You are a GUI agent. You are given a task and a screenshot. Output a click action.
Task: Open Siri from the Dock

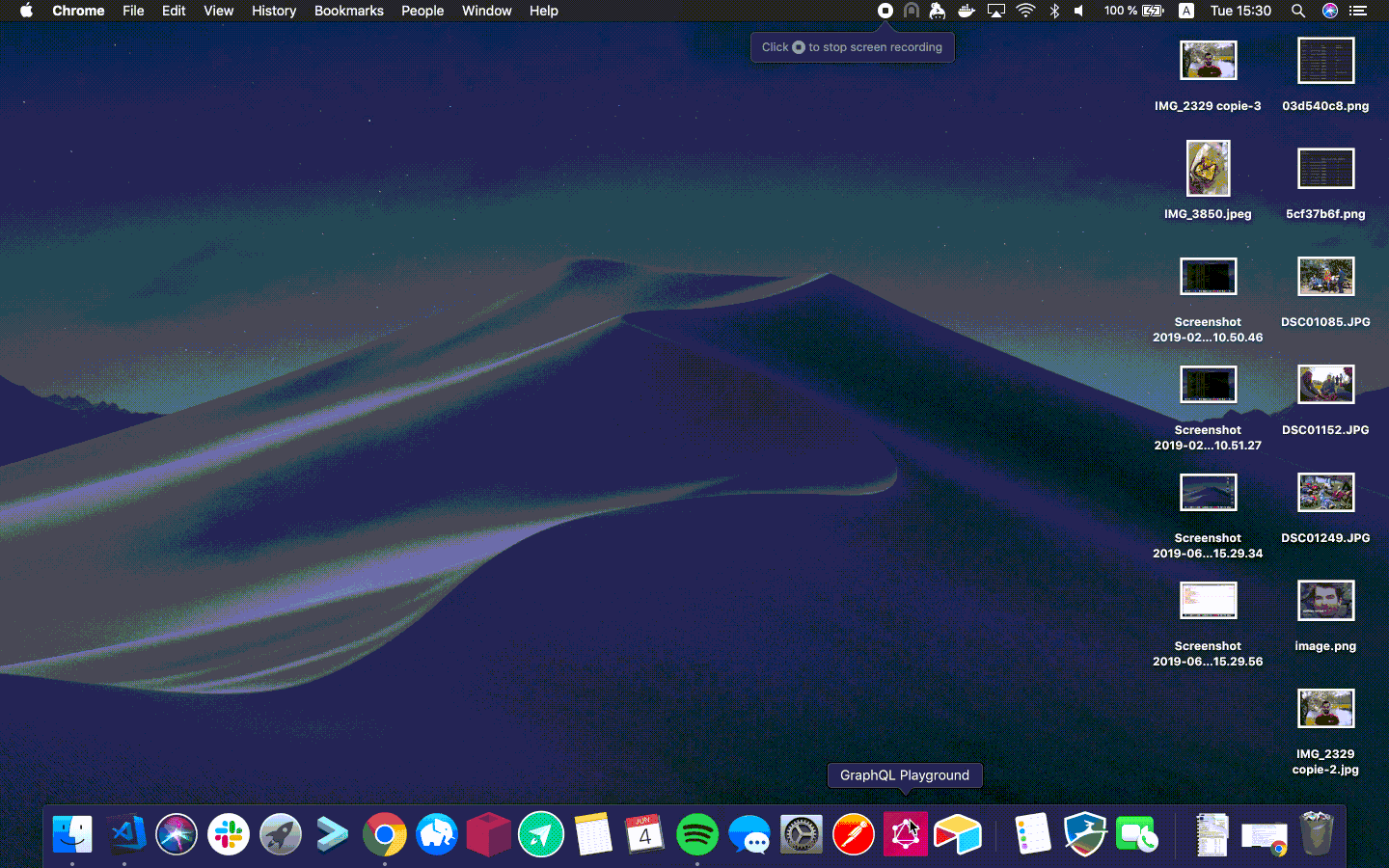pyautogui.click(x=177, y=834)
